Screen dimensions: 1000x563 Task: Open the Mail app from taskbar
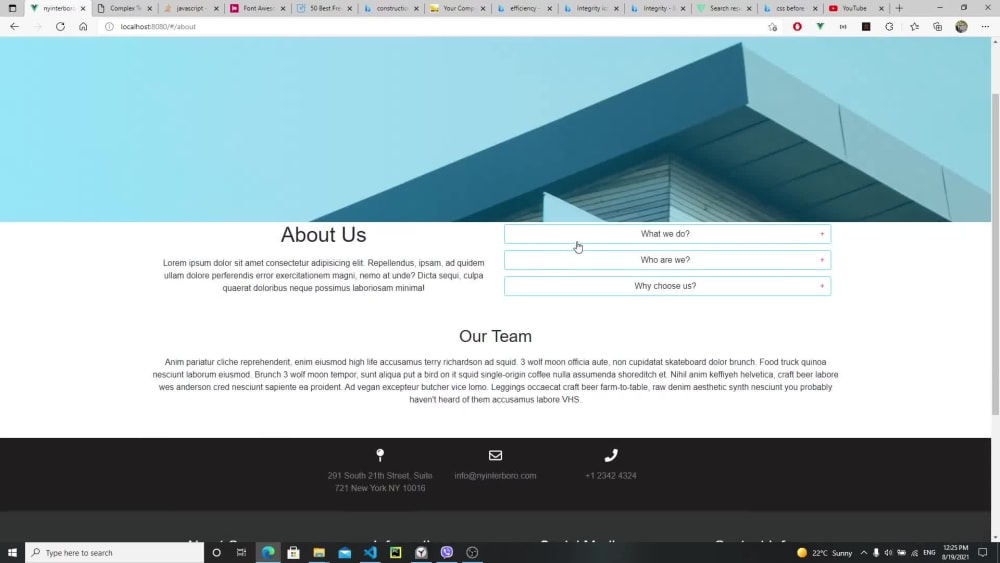click(x=344, y=552)
